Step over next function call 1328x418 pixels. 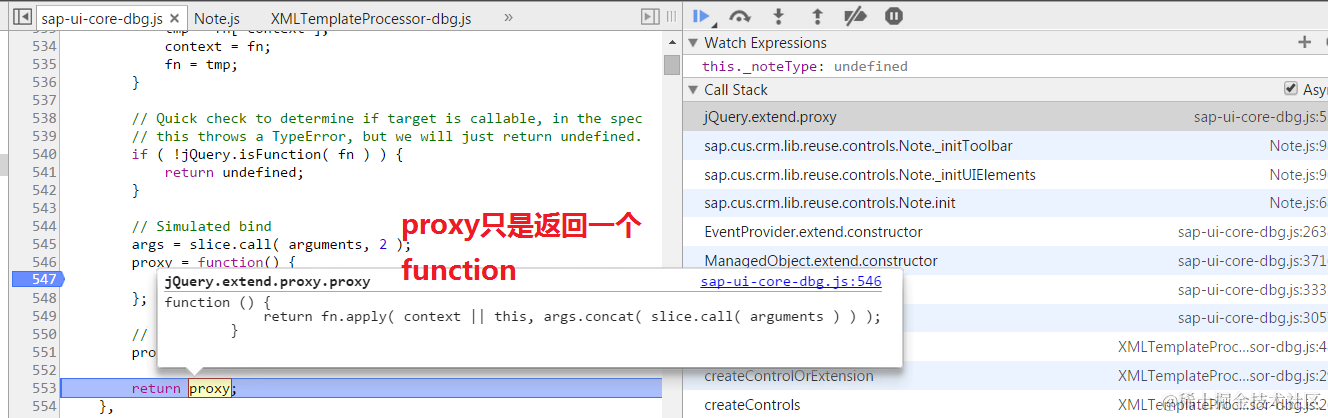(x=740, y=16)
